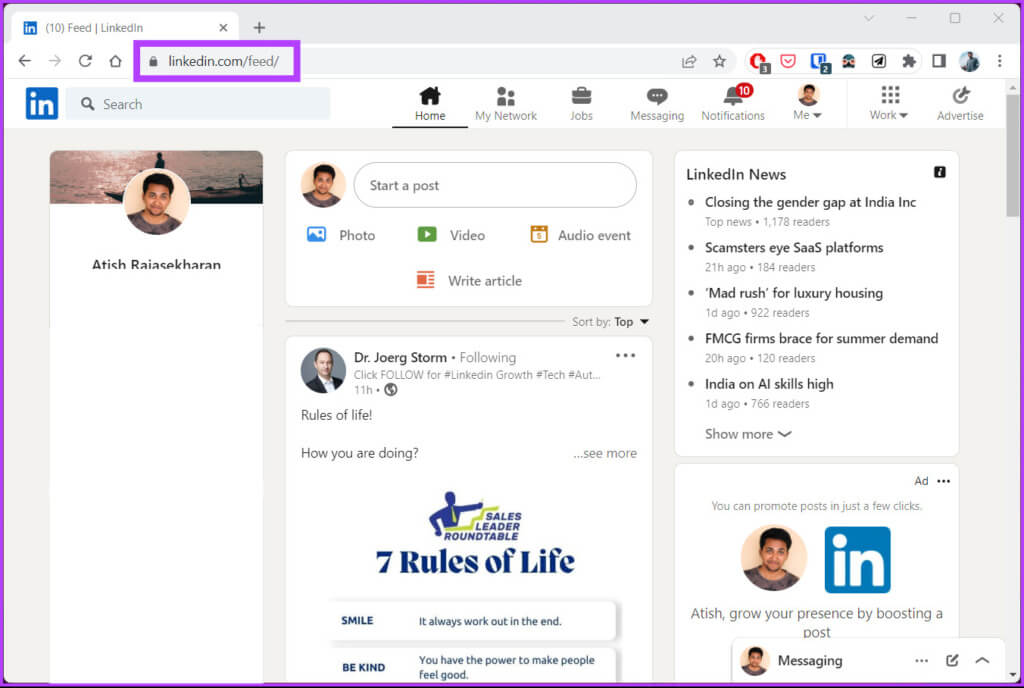Create an Audio event
The width and height of the screenshot is (1024, 688).
pos(581,235)
